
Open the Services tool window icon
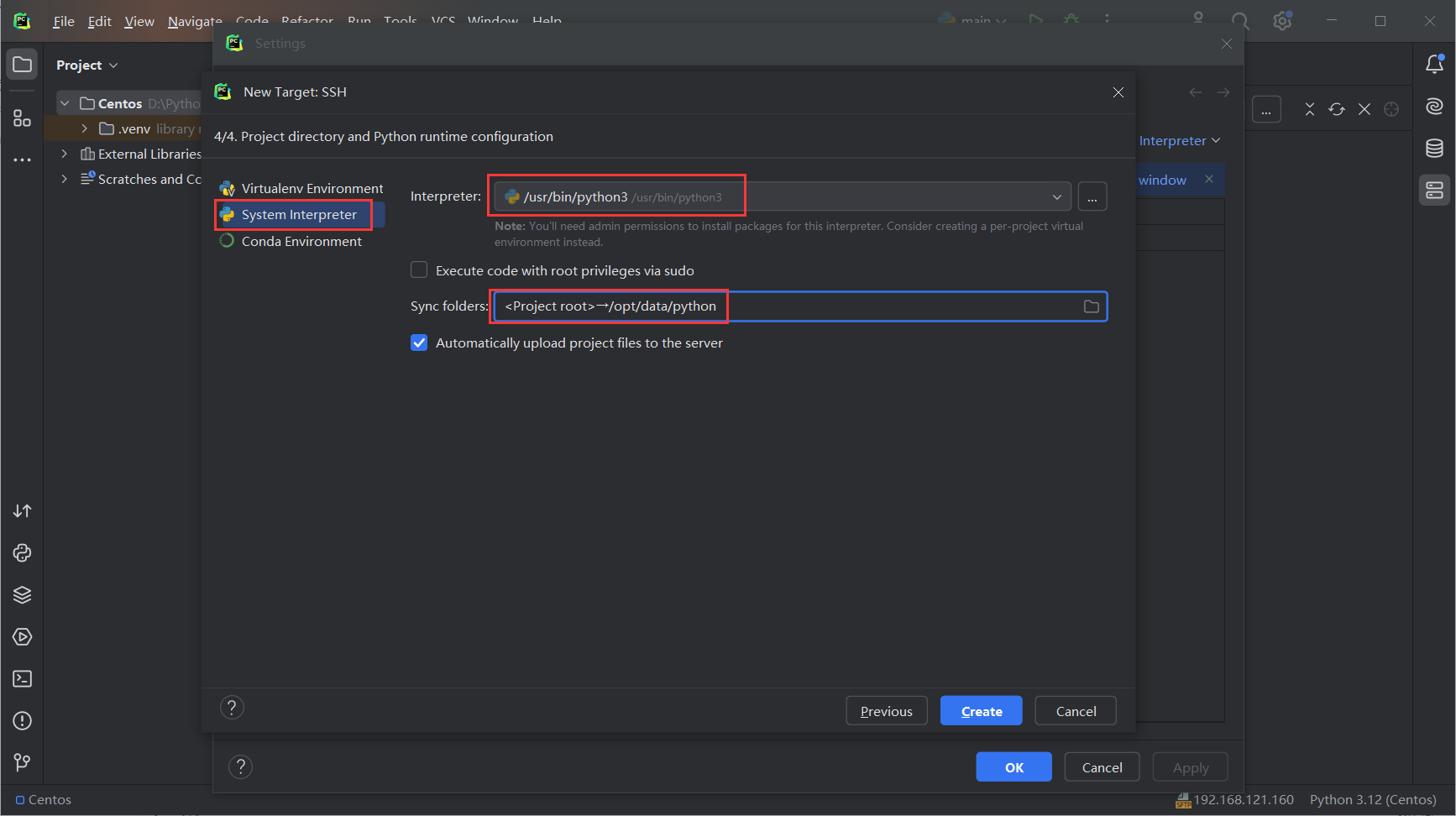click(23, 636)
